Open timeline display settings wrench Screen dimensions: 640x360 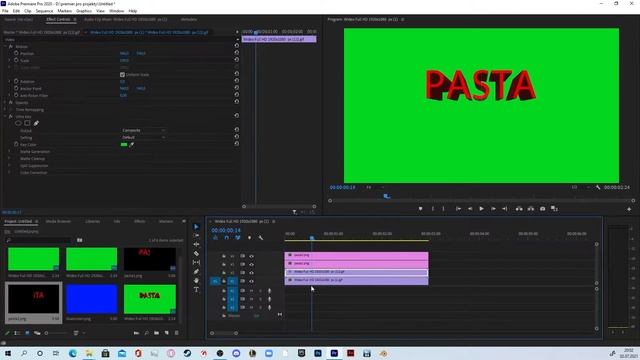(261, 238)
